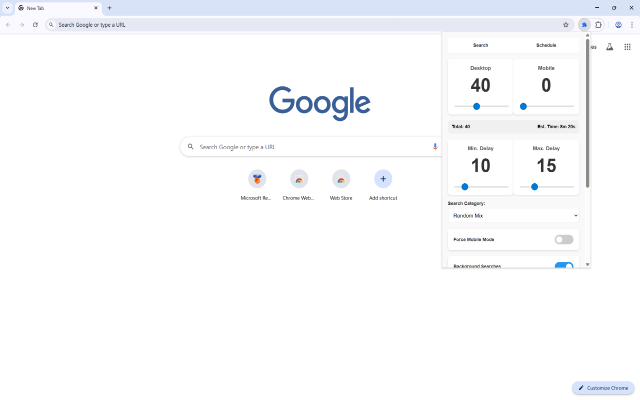Screen dimensions: 640x400
Task: Click the magnifier icon in Google search box
Action: (x=191, y=147)
